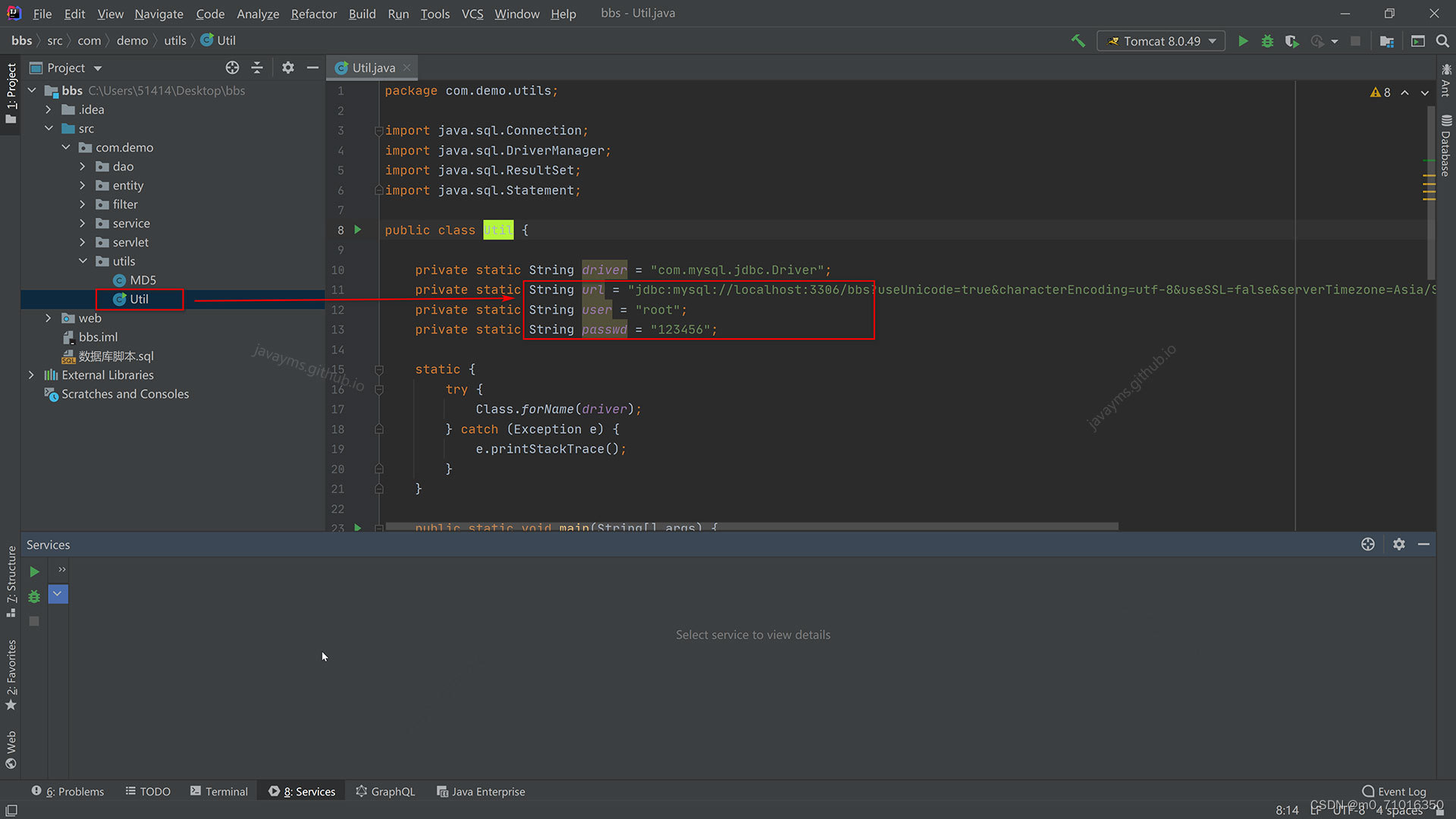Expand the dao package folder
1456x819 pixels.
click(x=83, y=166)
